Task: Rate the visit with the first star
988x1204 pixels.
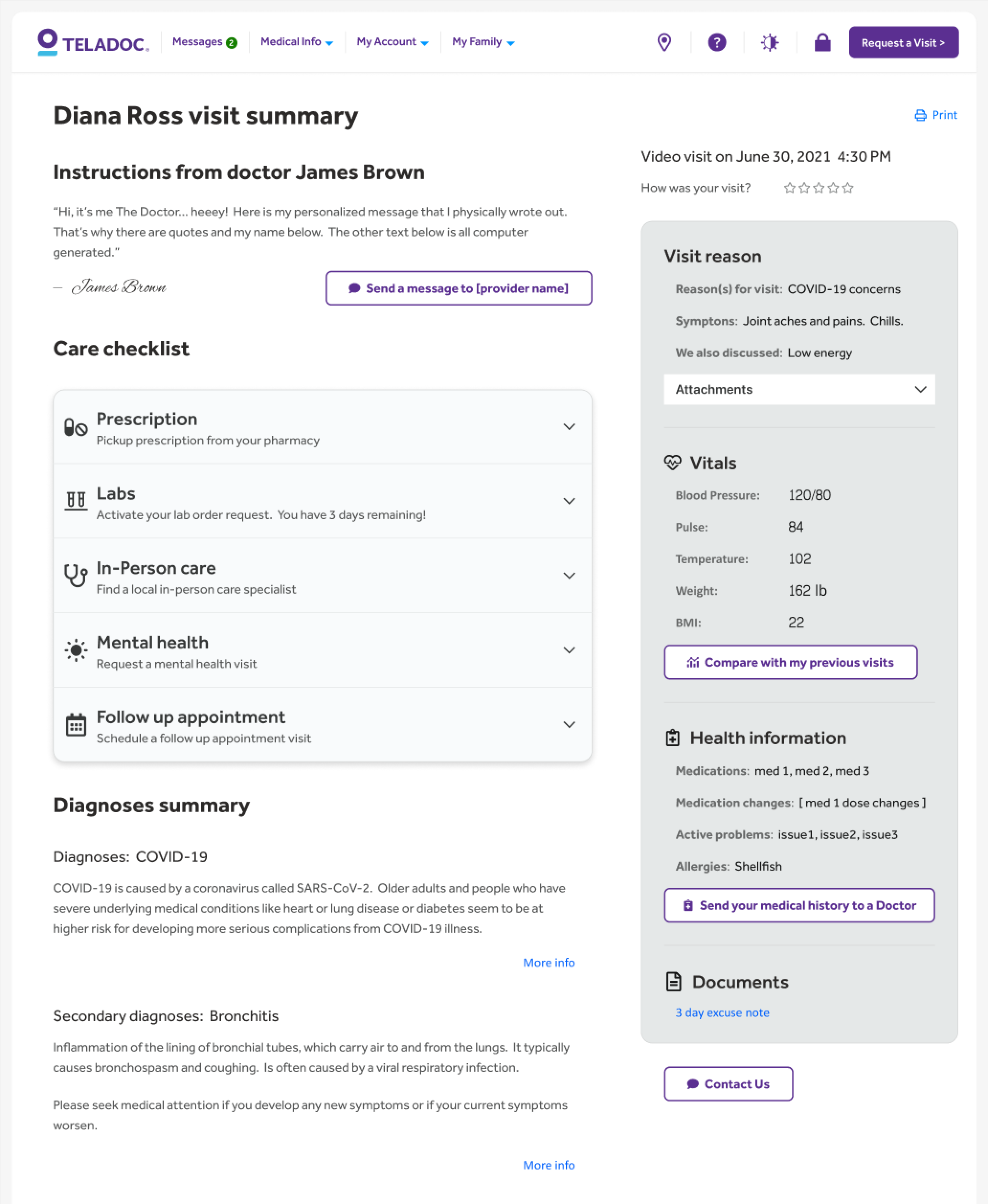Action: [789, 188]
